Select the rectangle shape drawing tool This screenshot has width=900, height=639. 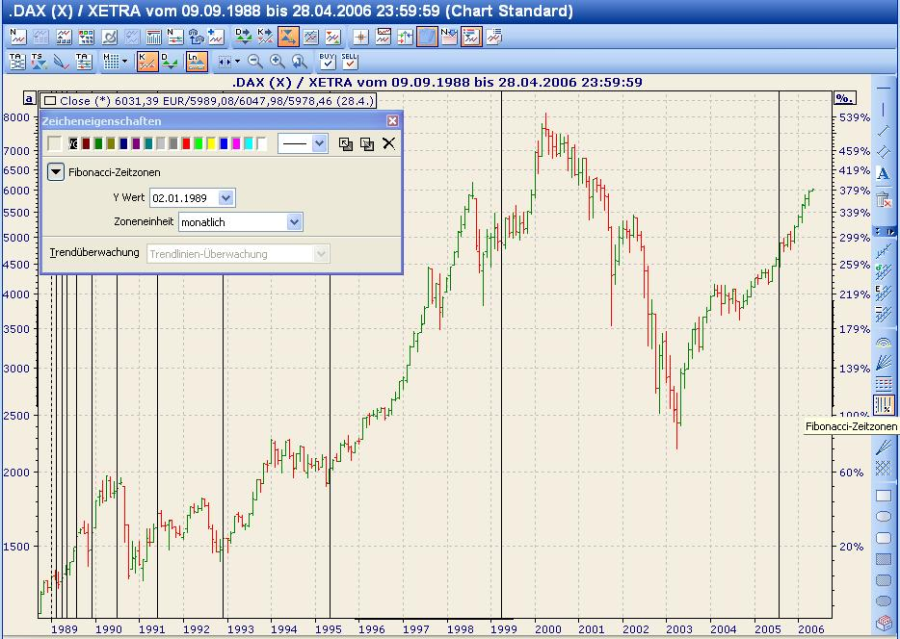click(x=883, y=495)
